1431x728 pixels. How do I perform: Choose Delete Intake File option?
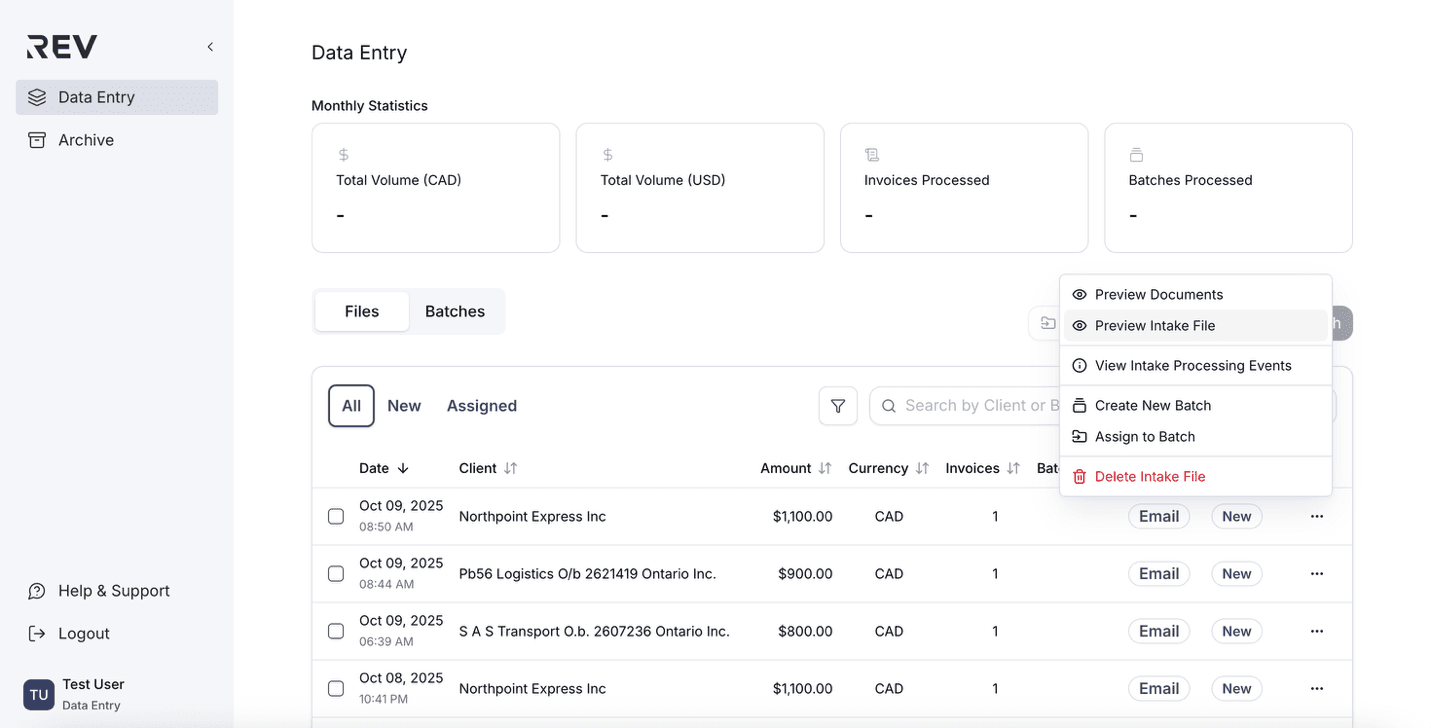1150,477
